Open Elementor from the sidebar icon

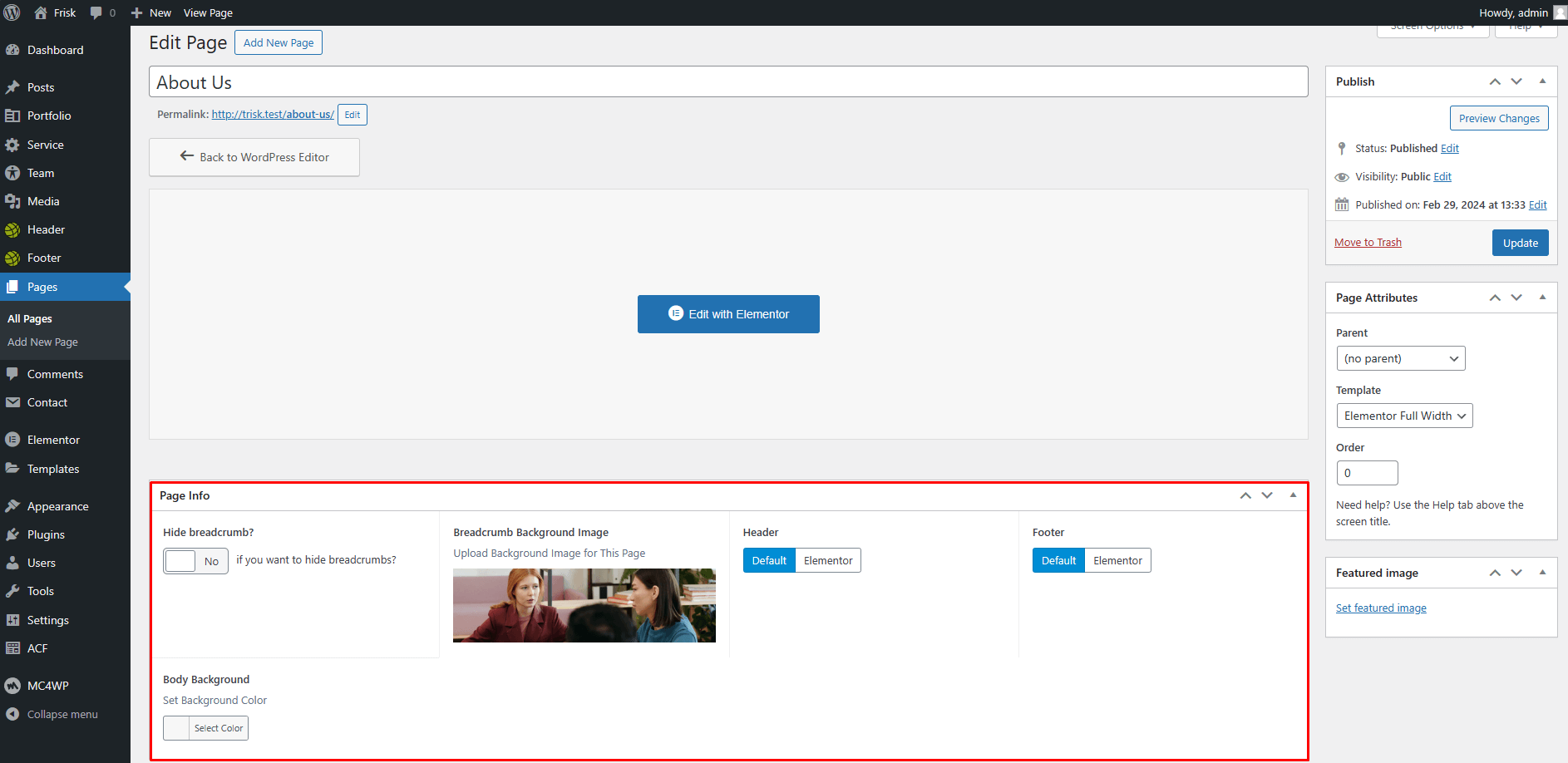[12, 440]
